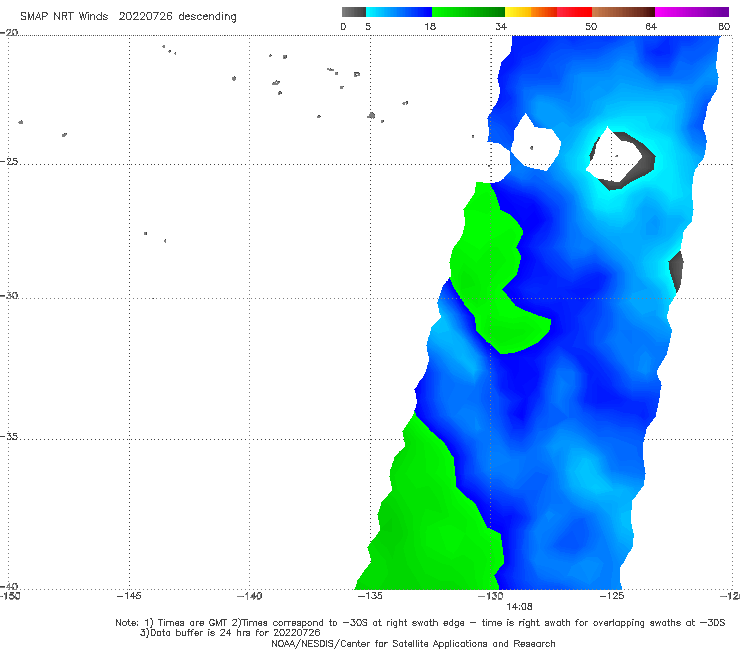Click the '80' label at the color bar end
Screen dimensions: 740x650
click(x=724, y=27)
